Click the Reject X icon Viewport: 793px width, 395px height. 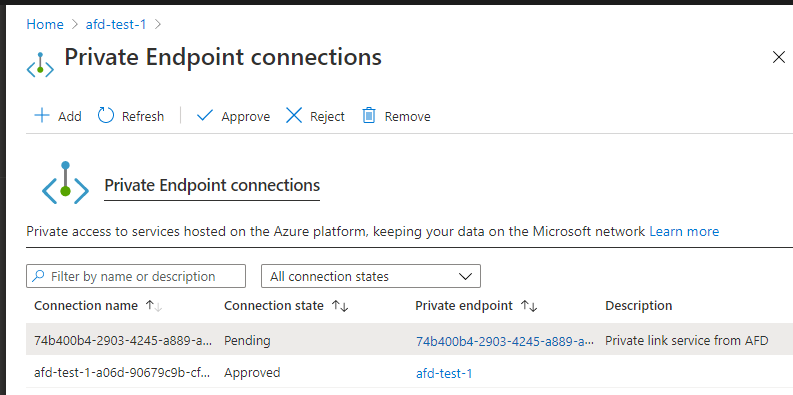[294, 116]
